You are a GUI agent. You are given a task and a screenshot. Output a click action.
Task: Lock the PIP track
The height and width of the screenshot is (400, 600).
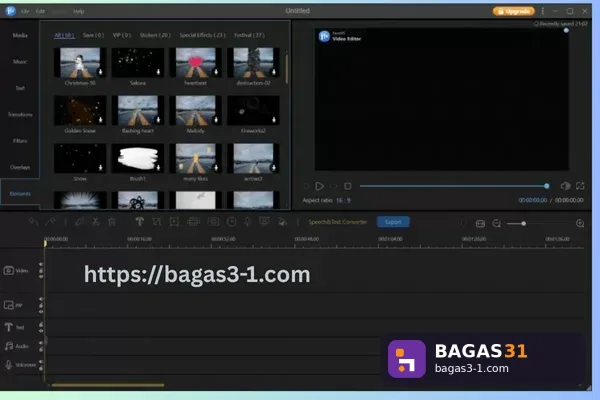click(41, 305)
